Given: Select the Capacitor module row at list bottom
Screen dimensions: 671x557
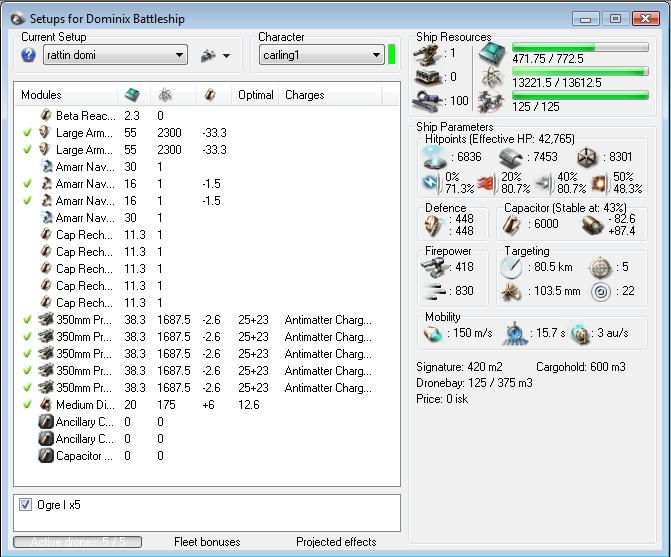Looking at the screenshot, I should (207, 456).
